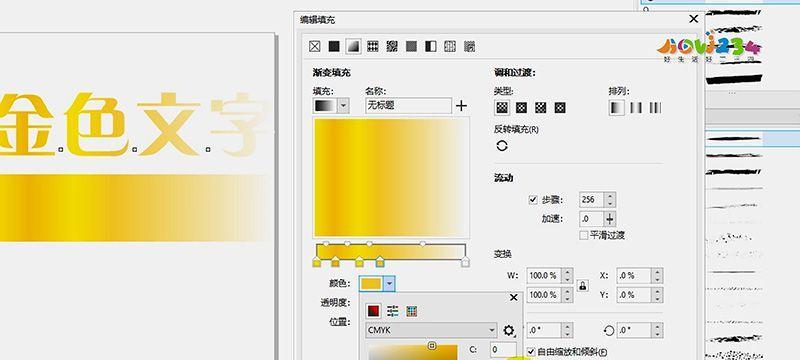
Task: Click the color picker circle marker
Action: [x=432, y=346]
